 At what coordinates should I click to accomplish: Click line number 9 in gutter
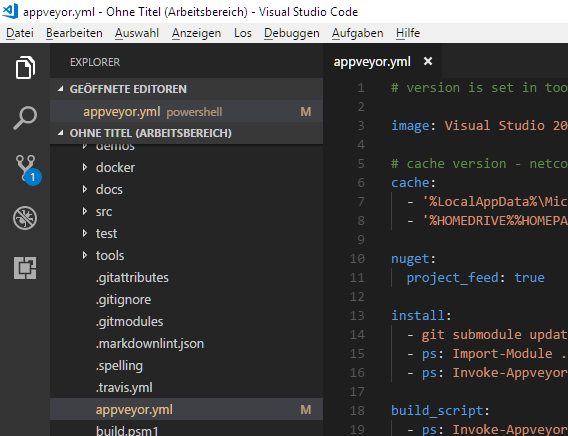pyautogui.click(x=361, y=239)
